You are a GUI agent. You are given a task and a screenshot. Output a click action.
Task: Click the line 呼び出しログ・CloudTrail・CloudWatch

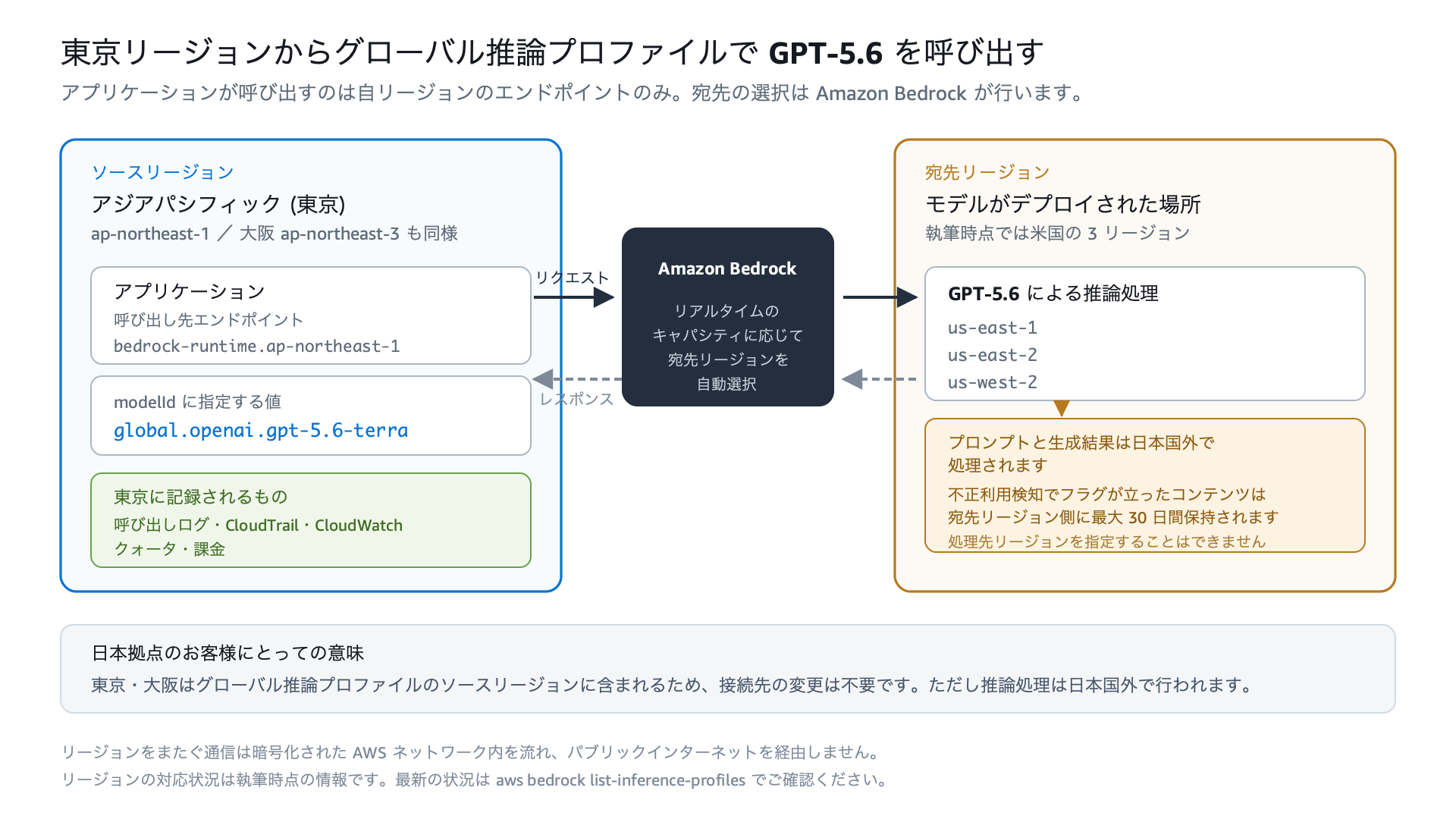pyautogui.click(x=258, y=526)
